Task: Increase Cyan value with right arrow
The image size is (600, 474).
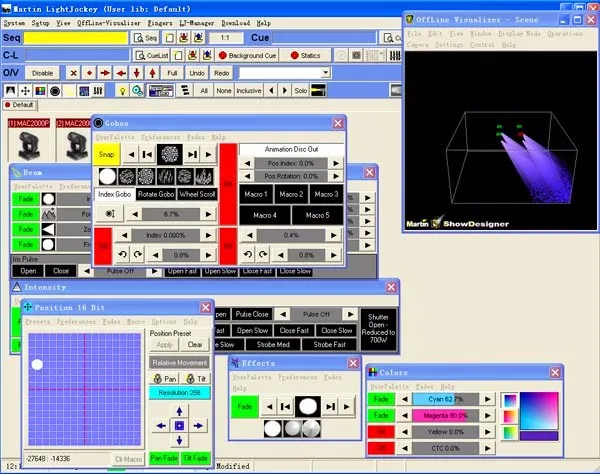Action: pyautogui.click(x=488, y=399)
